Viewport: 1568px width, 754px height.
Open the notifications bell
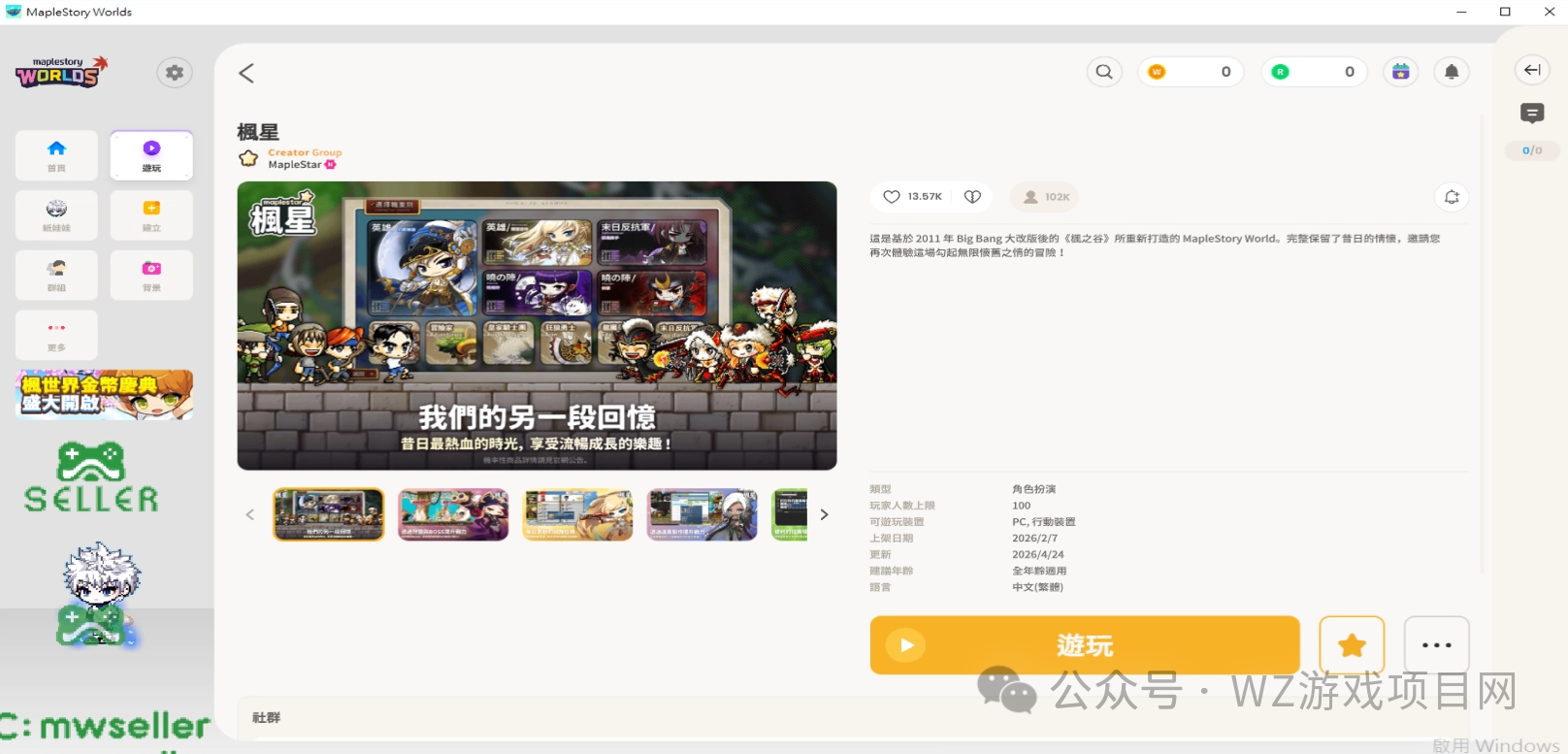(x=1452, y=72)
